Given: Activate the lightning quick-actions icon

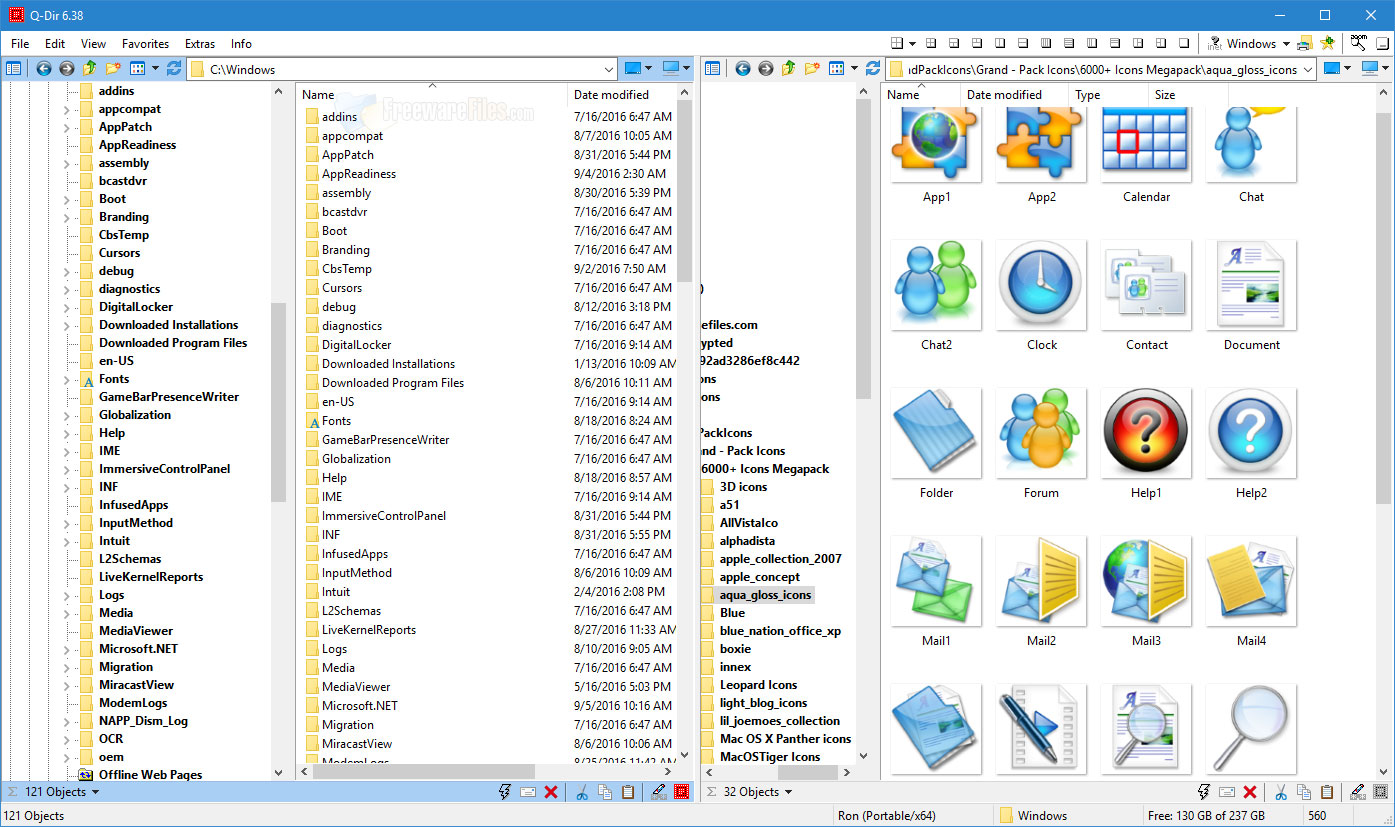Looking at the screenshot, I should [504, 791].
